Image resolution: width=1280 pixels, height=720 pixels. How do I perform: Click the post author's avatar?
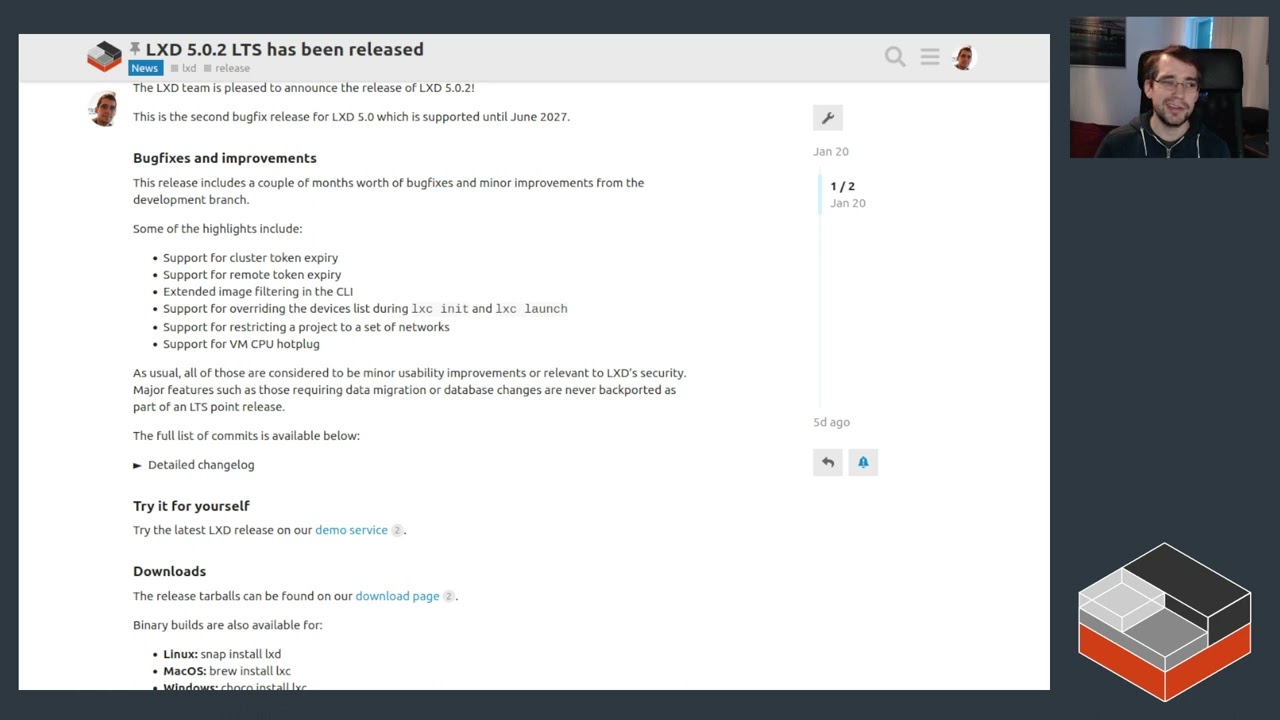(x=104, y=109)
